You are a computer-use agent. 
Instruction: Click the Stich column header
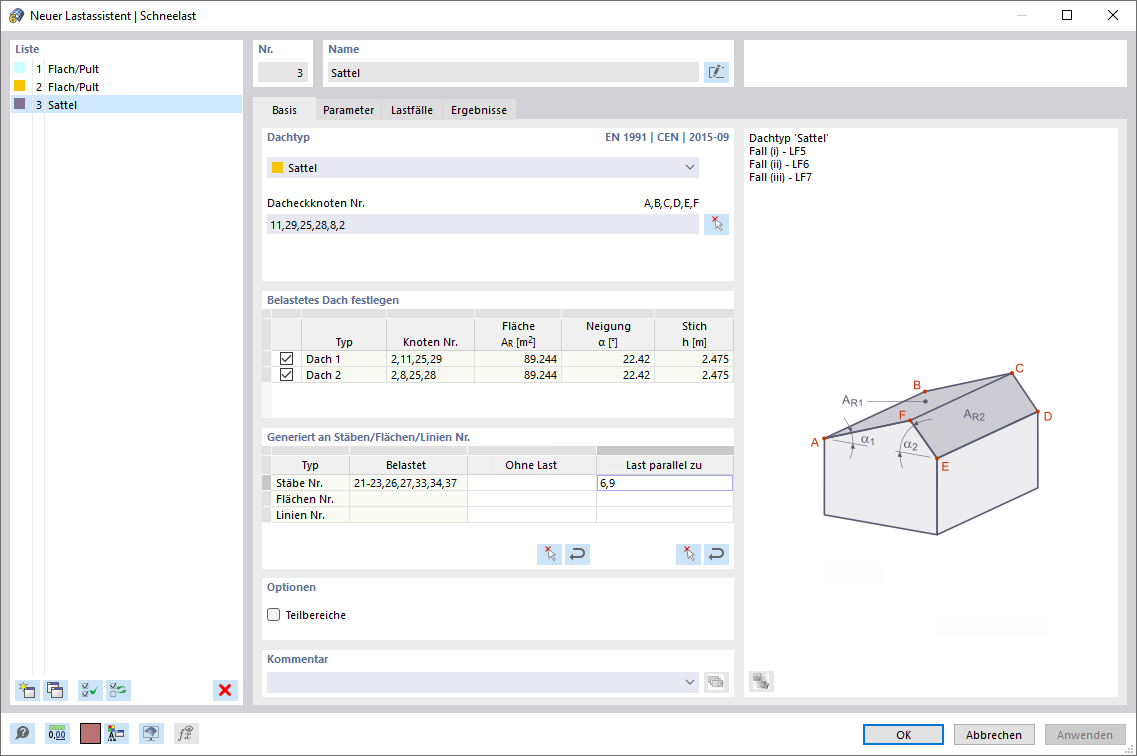point(694,334)
